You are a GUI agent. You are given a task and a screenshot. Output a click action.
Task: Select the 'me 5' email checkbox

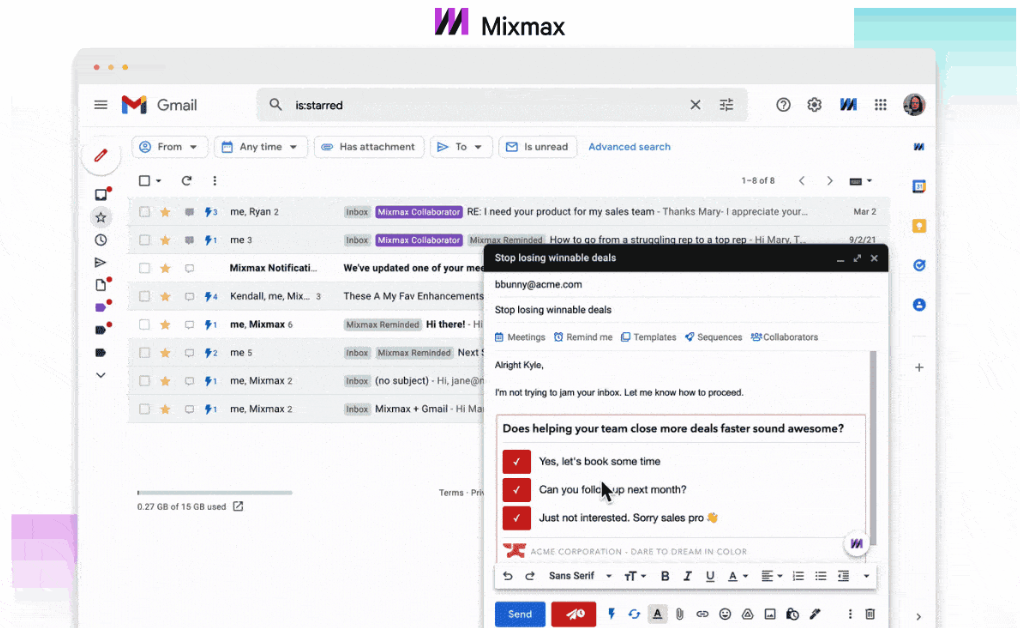pyautogui.click(x=144, y=353)
